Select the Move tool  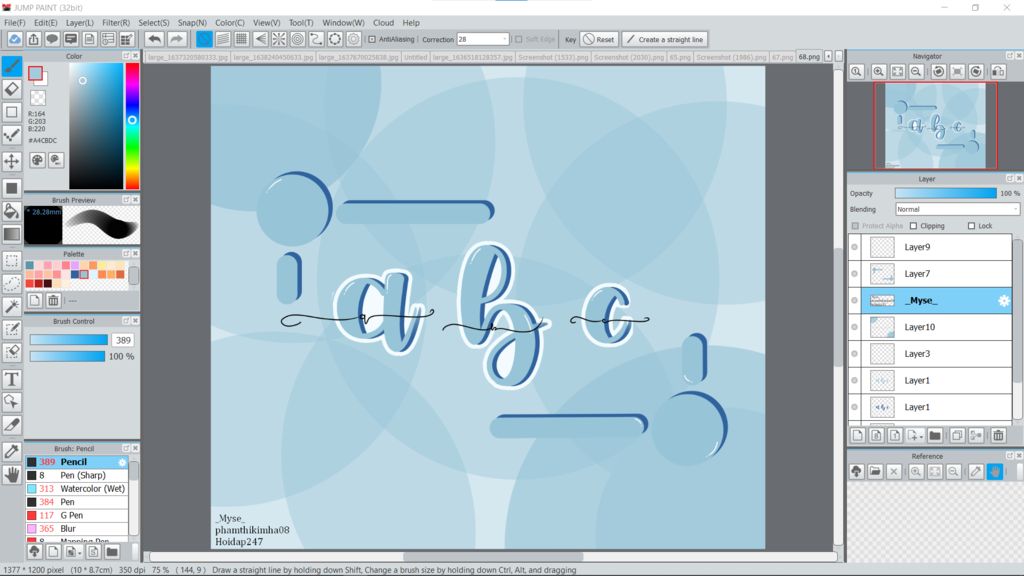tap(12, 161)
